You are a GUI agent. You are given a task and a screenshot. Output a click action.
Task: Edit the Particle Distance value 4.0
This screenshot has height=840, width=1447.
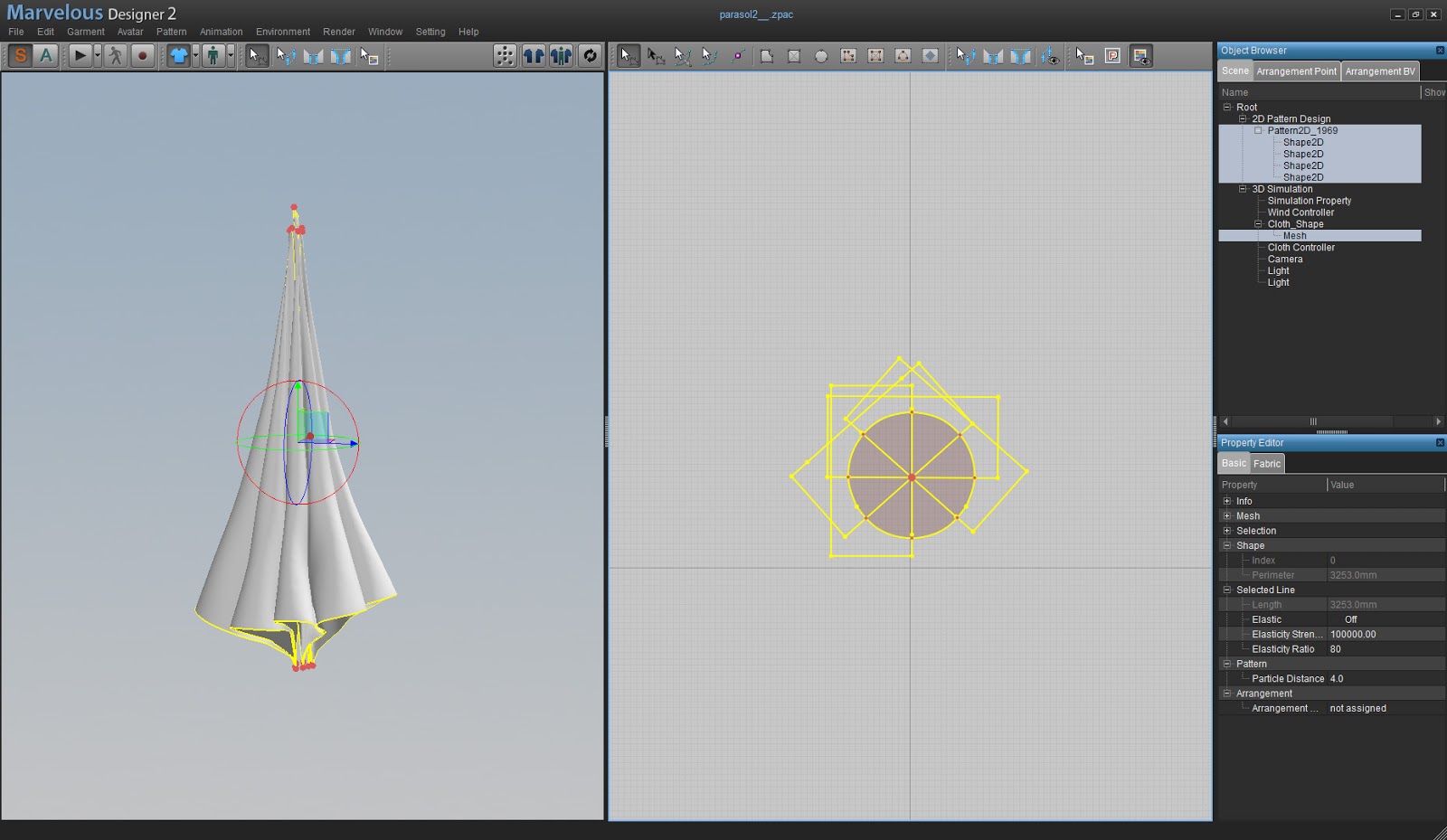point(1386,678)
